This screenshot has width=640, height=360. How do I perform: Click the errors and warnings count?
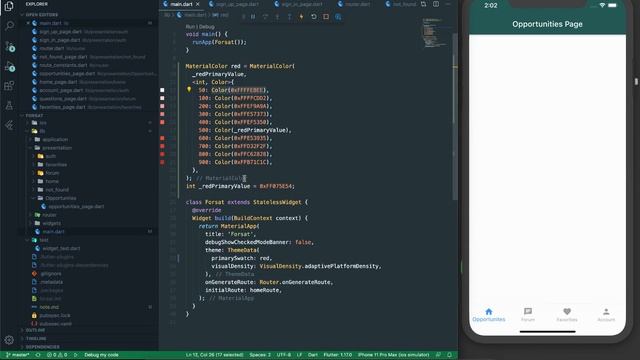click(x=57, y=355)
